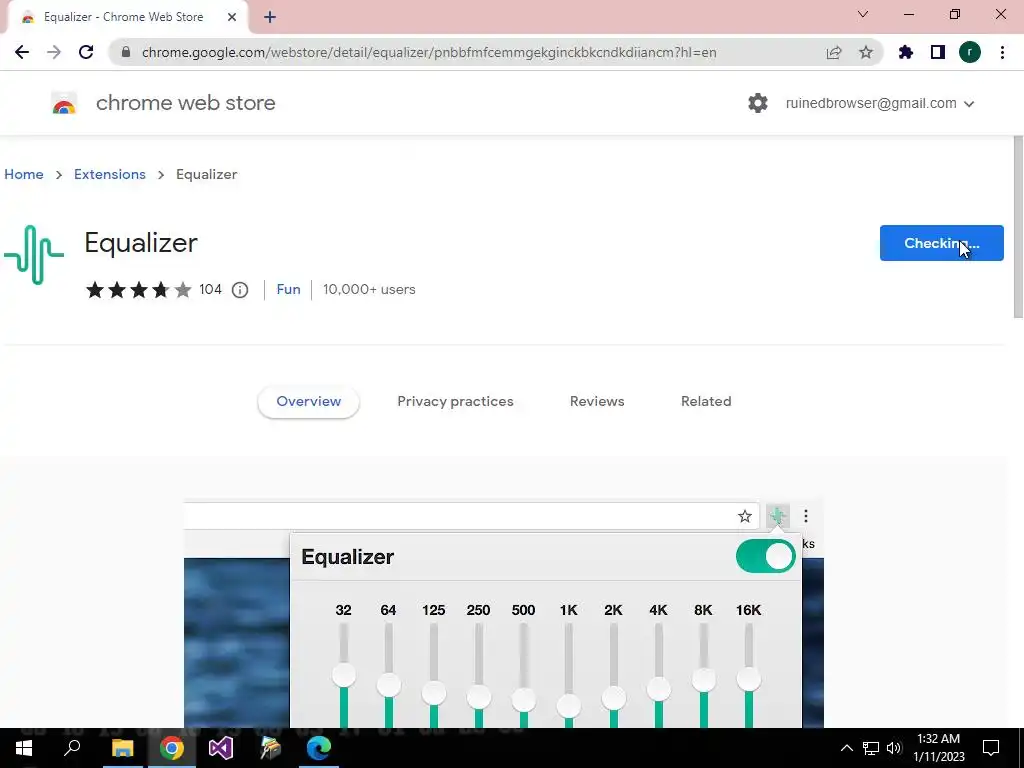
Task: Select the Overview tab
Action: tap(308, 402)
